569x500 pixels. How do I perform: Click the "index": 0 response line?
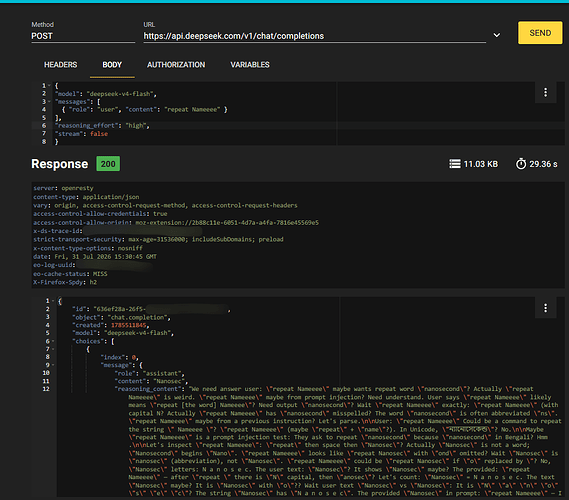tap(119, 357)
